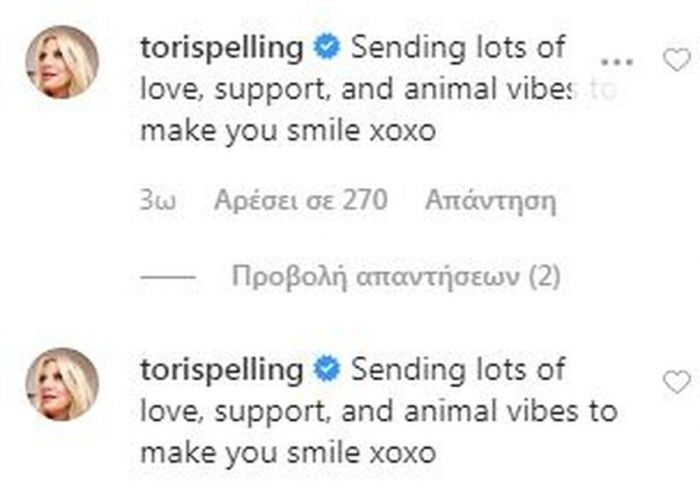The width and height of the screenshot is (700, 488).
Task: Click the 3ω timestamp under first comment
Action: (x=158, y=200)
